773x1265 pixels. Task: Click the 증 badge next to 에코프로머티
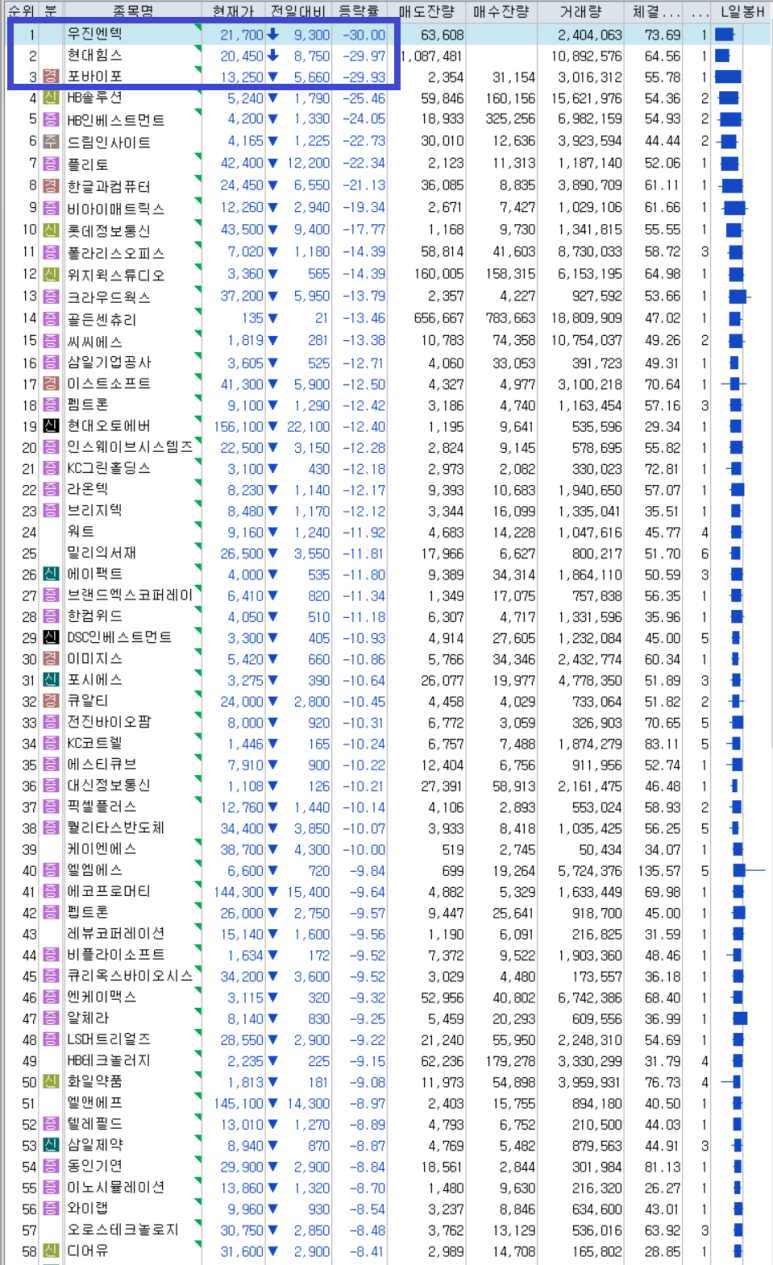[x=50, y=891]
